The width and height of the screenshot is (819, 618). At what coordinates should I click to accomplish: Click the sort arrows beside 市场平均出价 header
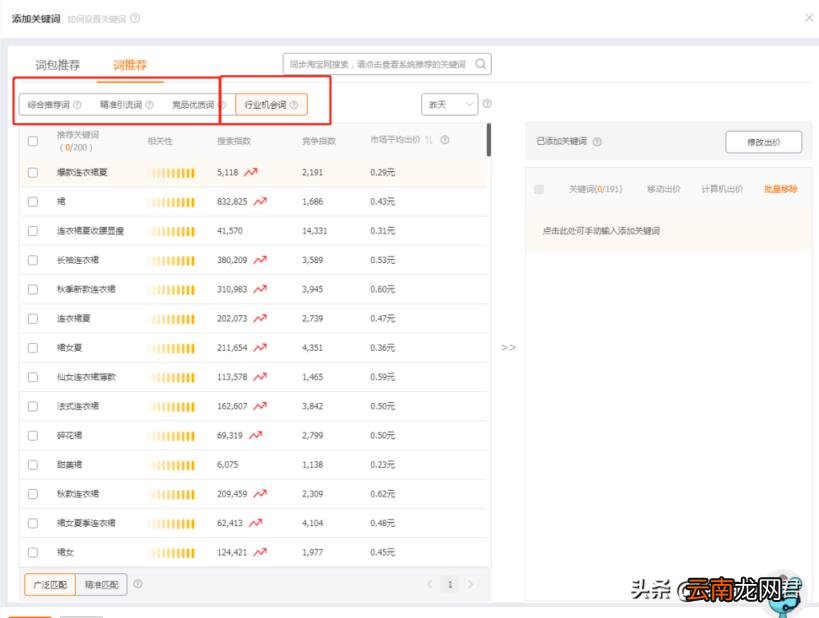point(429,139)
